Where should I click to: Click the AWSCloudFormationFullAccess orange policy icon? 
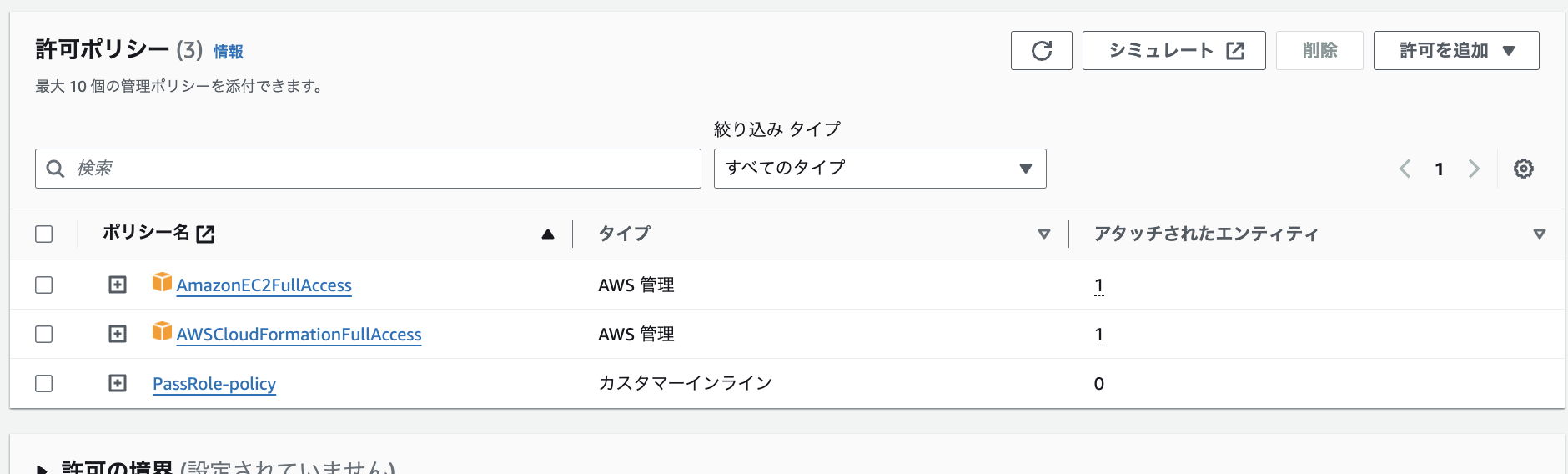pos(162,332)
